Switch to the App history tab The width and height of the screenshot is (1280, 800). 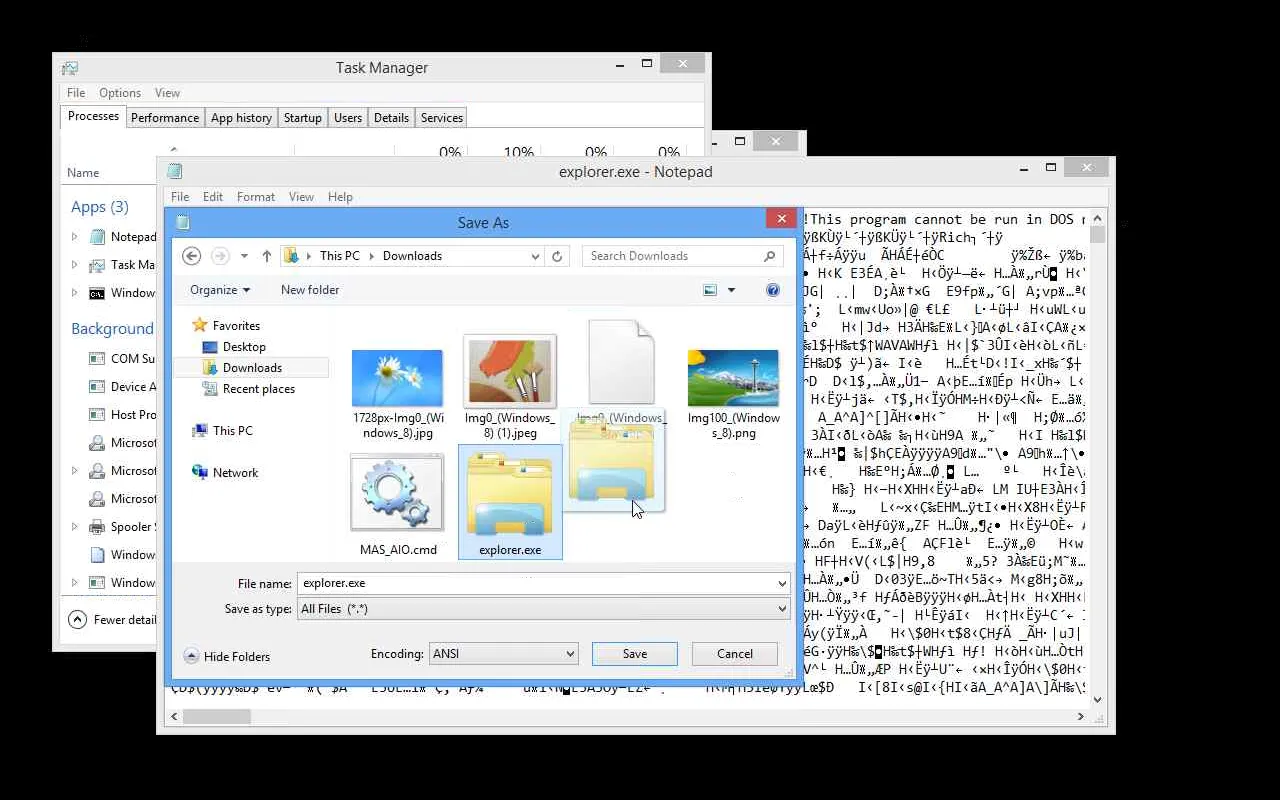[241, 118]
